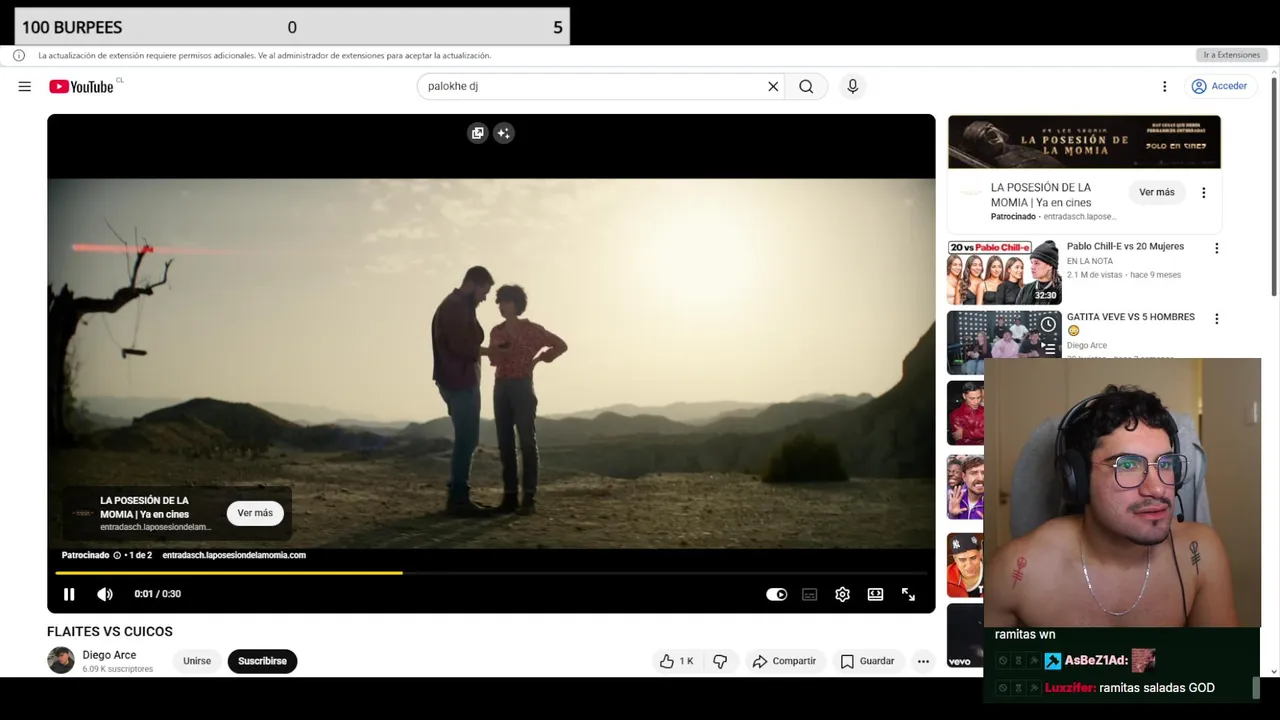The width and height of the screenshot is (1280, 720).
Task: Open the ad info icon beside Patrocinado
Action: 117,555
